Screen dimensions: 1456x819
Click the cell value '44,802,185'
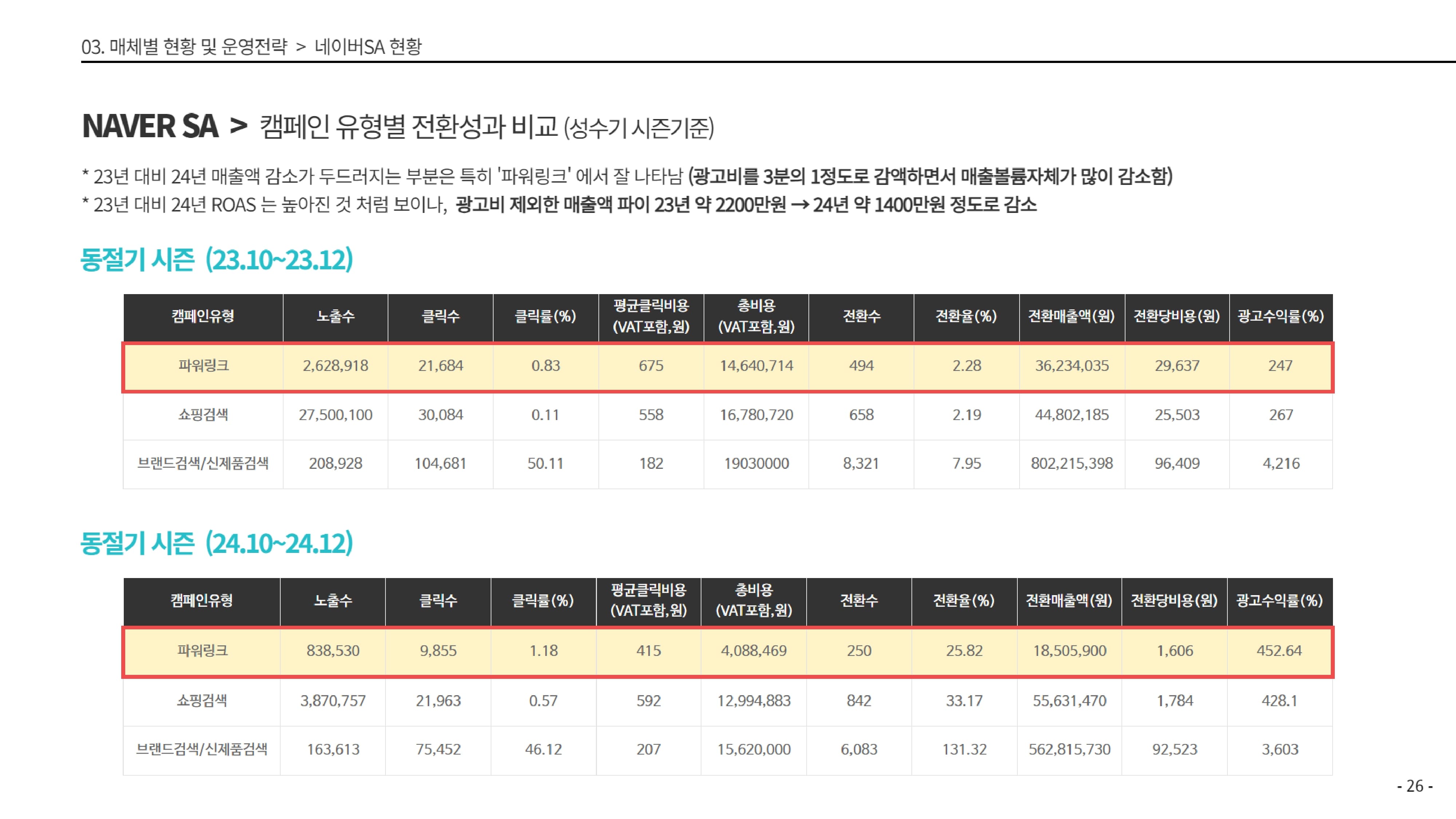[1072, 415]
